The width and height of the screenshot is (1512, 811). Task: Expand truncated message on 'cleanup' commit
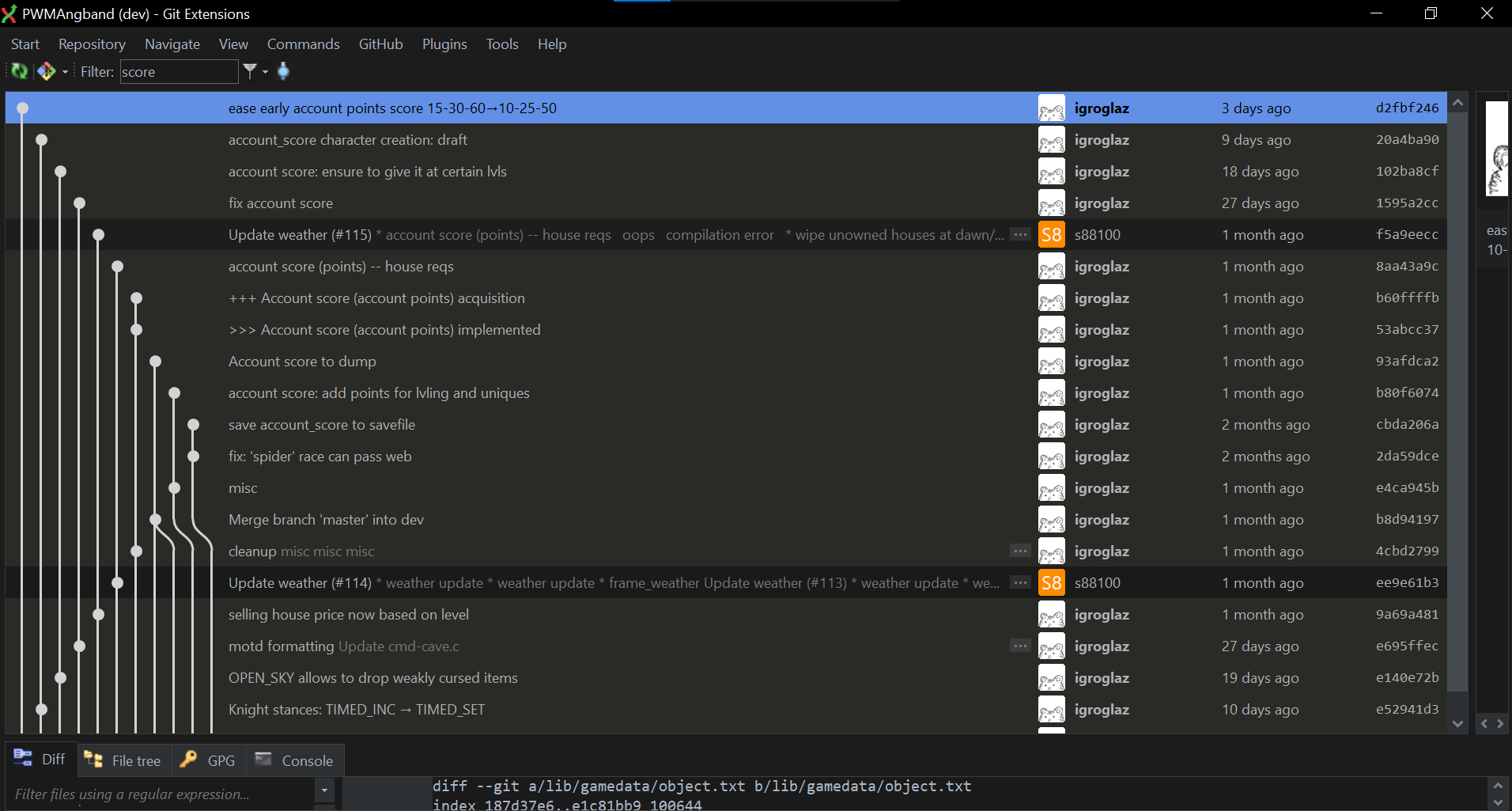(1019, 551)
